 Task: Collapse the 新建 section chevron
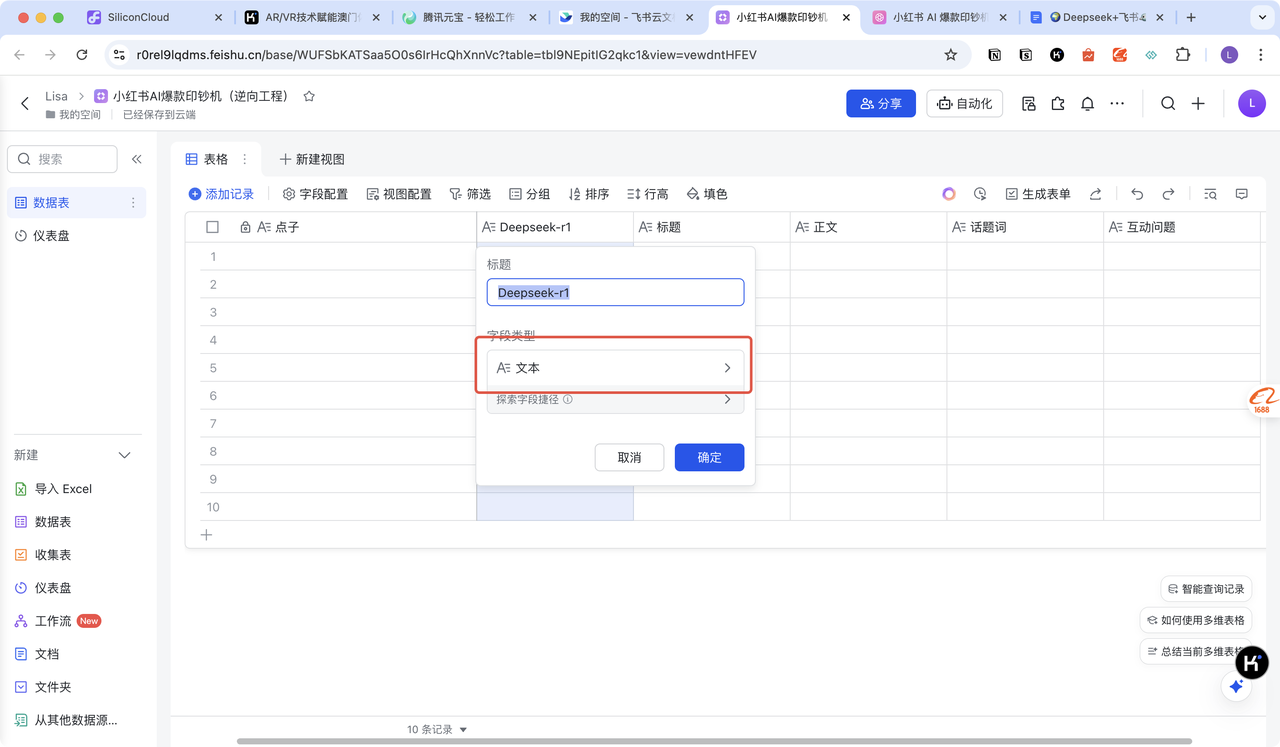[x=125, y=456]
